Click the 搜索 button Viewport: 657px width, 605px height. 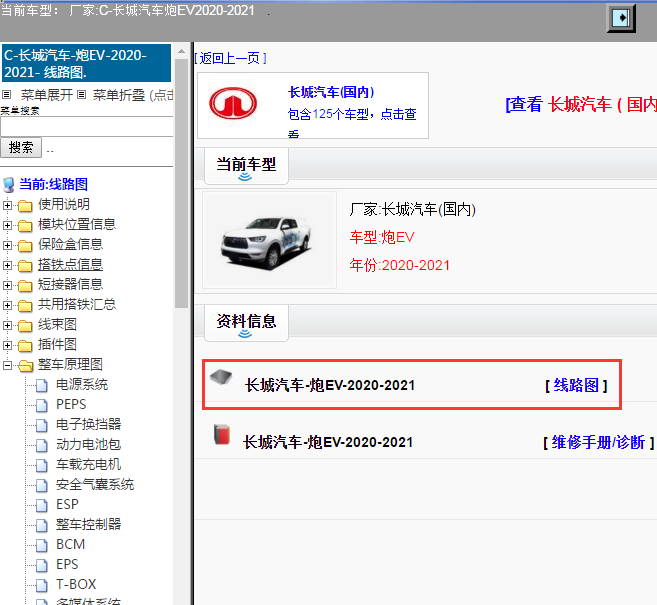20,147
